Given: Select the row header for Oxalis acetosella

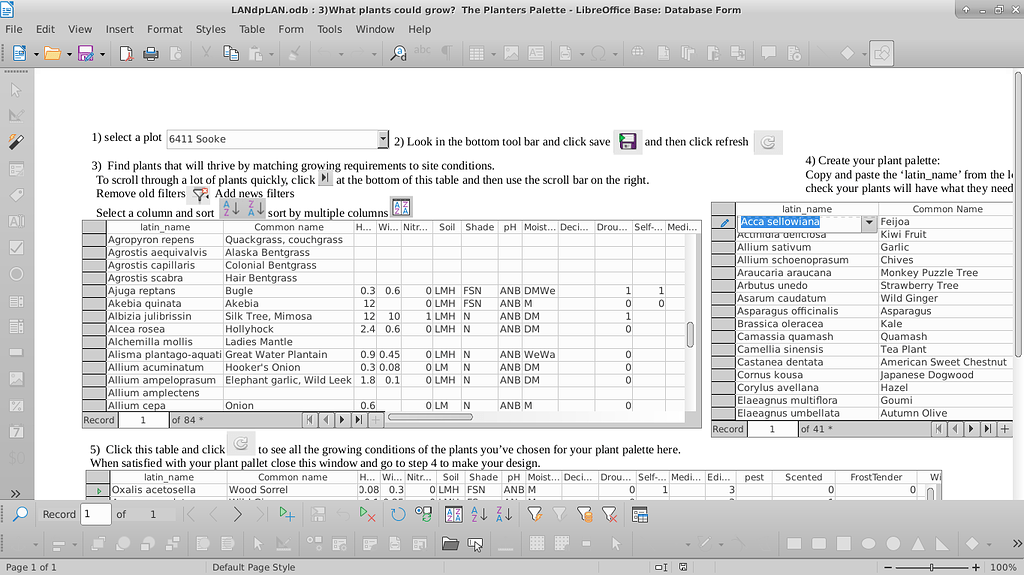Looking at the screenshot, I should point(98,490).
